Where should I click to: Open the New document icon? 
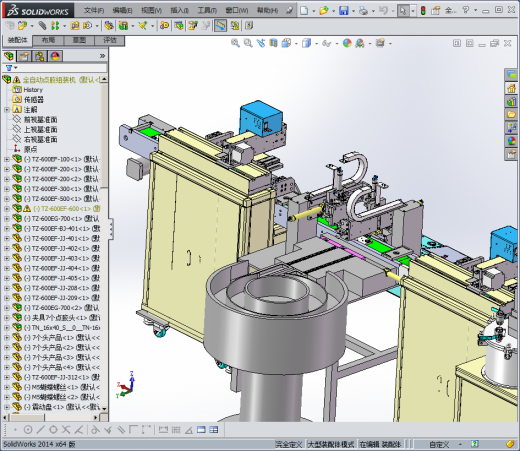pos(304,10)
